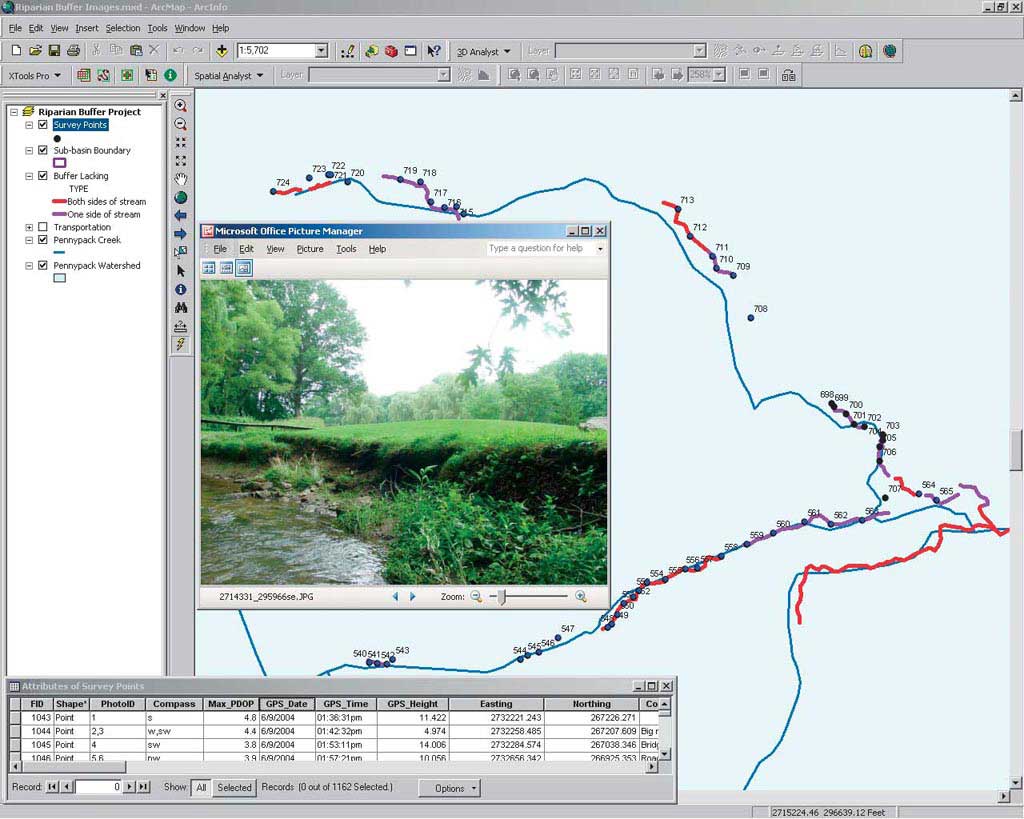Go to last record button
This screenshot has height=819, width=1024.
pyautogui.click(x=144, y=787)
